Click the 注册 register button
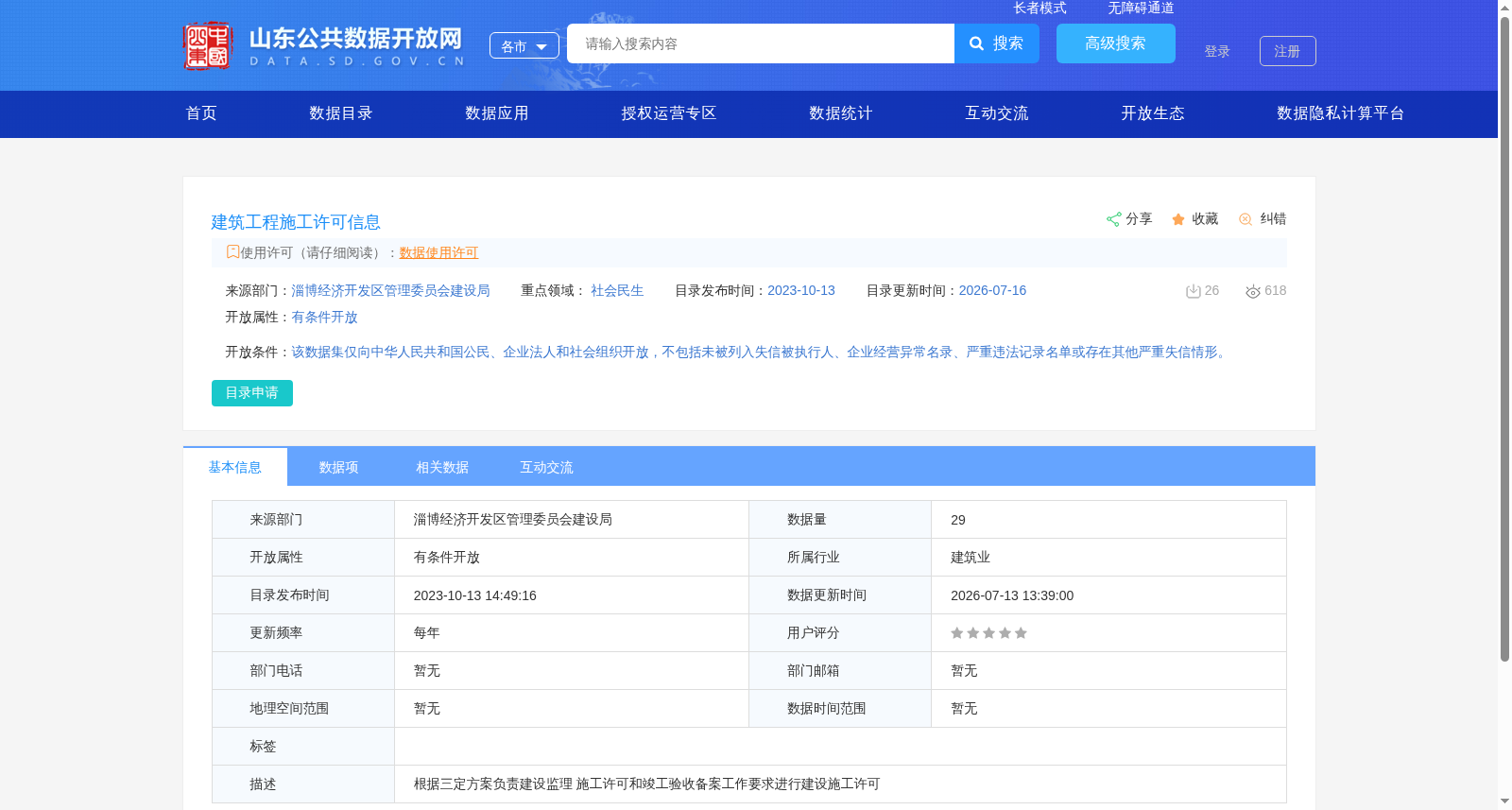 point(1288,51)
